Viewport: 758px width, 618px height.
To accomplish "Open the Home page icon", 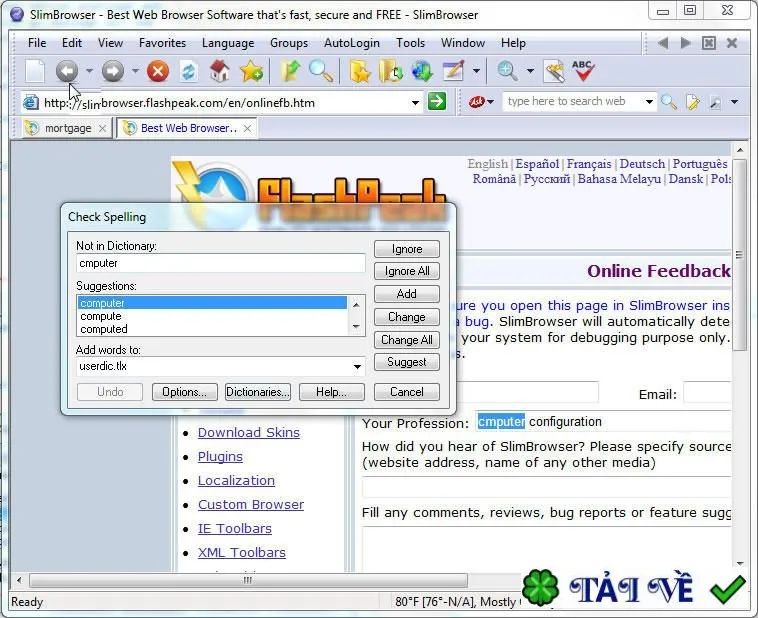I will coord(219,71).
